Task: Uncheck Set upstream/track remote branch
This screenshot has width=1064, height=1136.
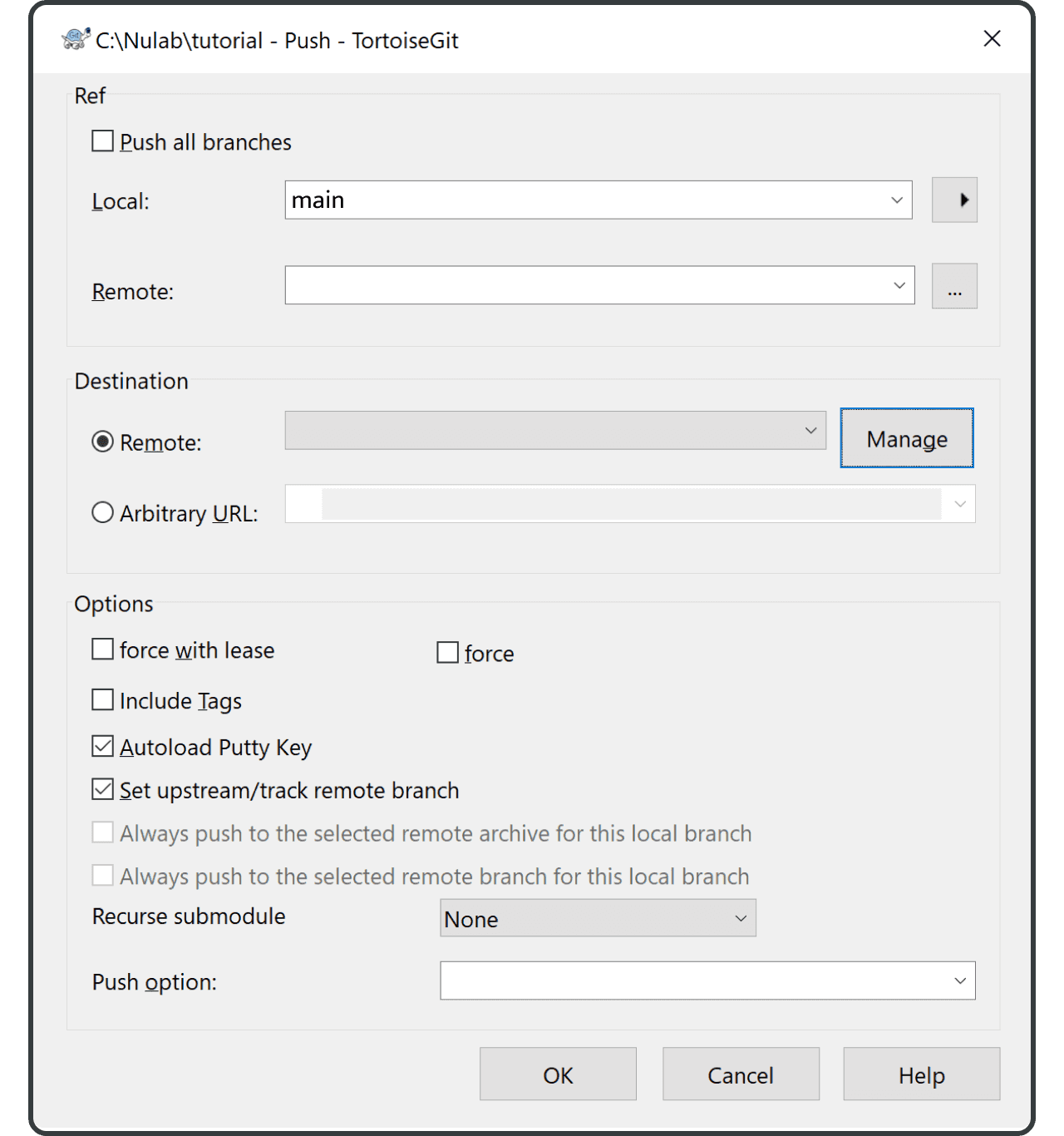Action: (x=102, y=789)
